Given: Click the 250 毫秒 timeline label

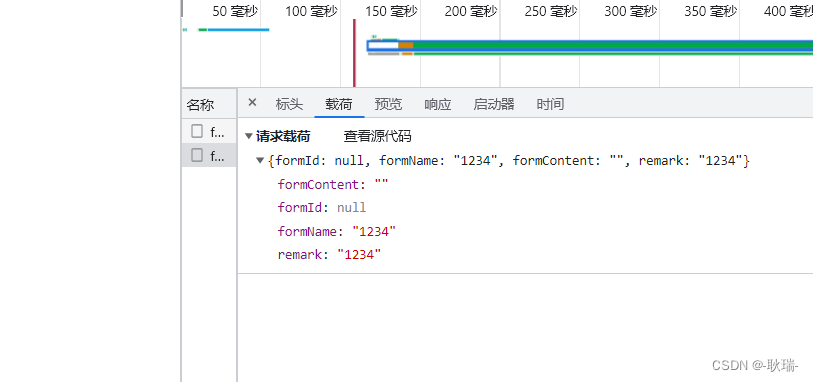Looking at the screenshot, I should tap(551, 11).
